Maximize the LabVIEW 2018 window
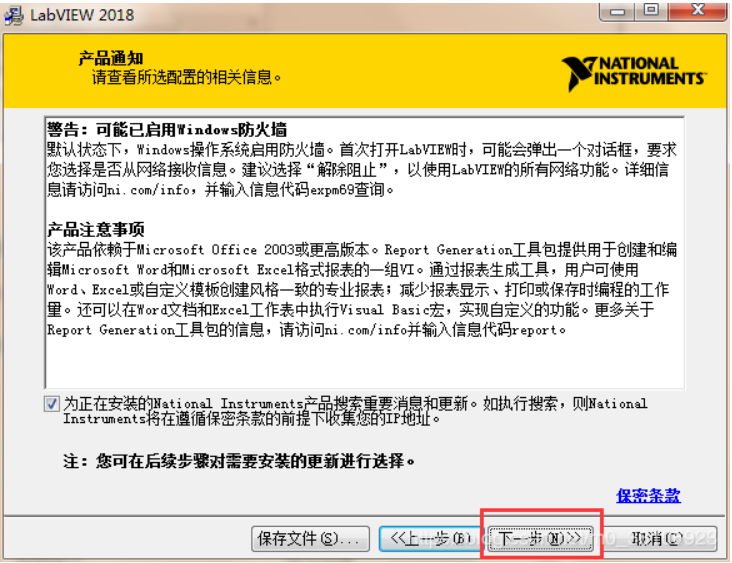The height and width of the screenshot is (563, 732). pos(651,10)
